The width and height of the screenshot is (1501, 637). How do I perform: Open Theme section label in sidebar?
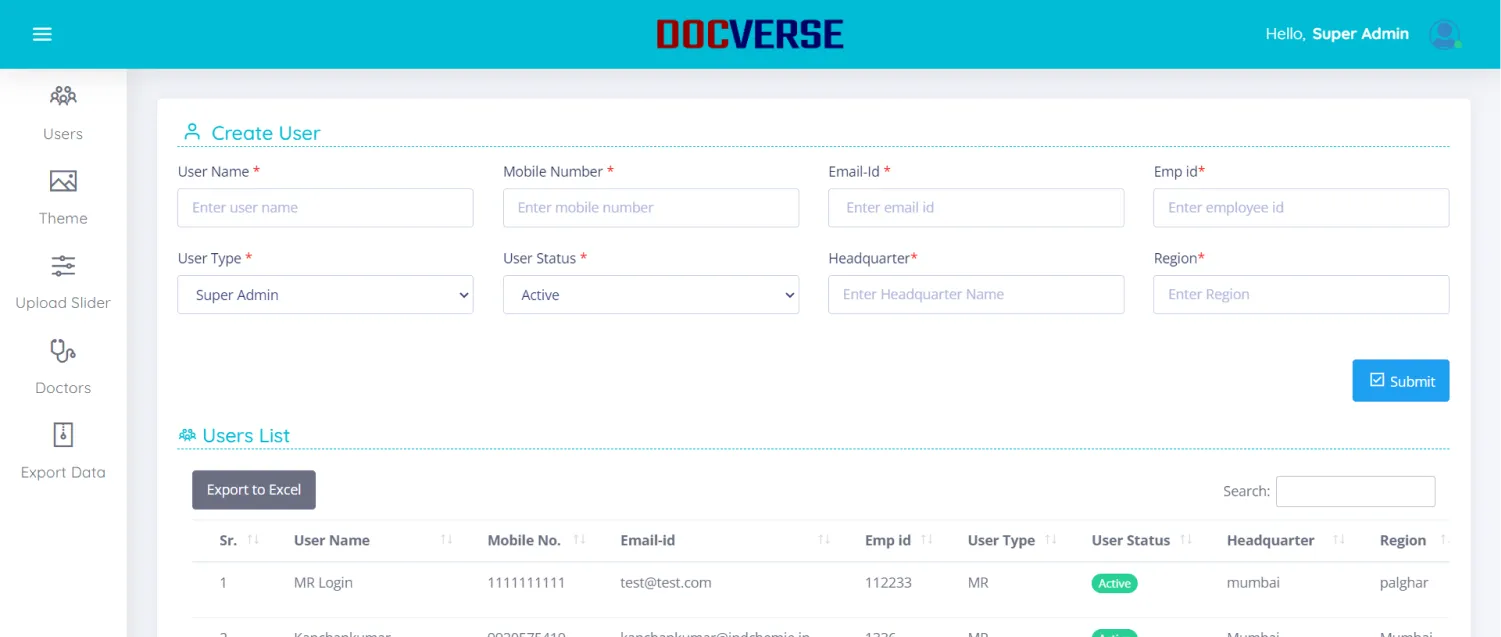(63, 218)
